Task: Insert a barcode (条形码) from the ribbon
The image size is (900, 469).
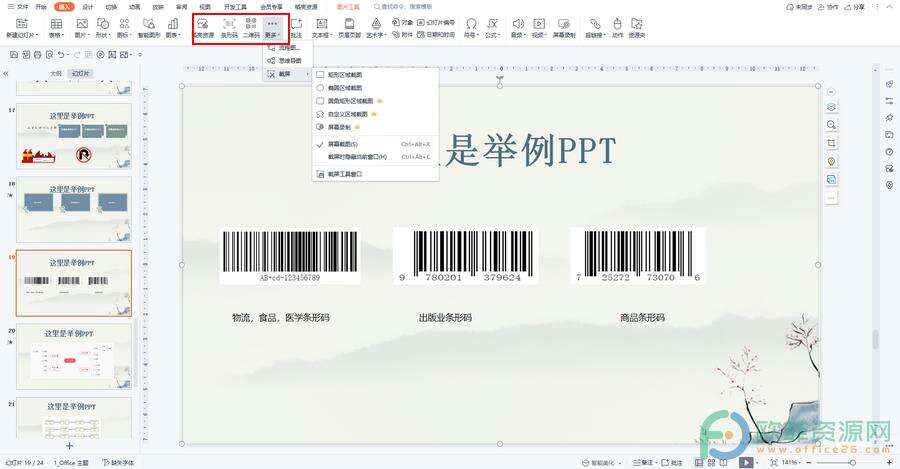Action: coord(229,28)
